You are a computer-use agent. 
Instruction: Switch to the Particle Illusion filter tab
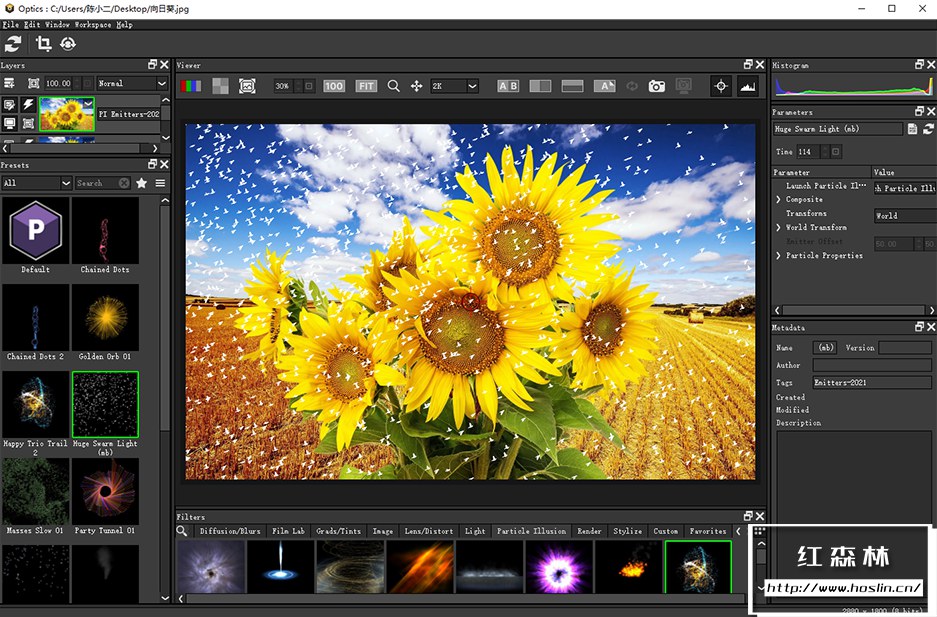(531, 531)
